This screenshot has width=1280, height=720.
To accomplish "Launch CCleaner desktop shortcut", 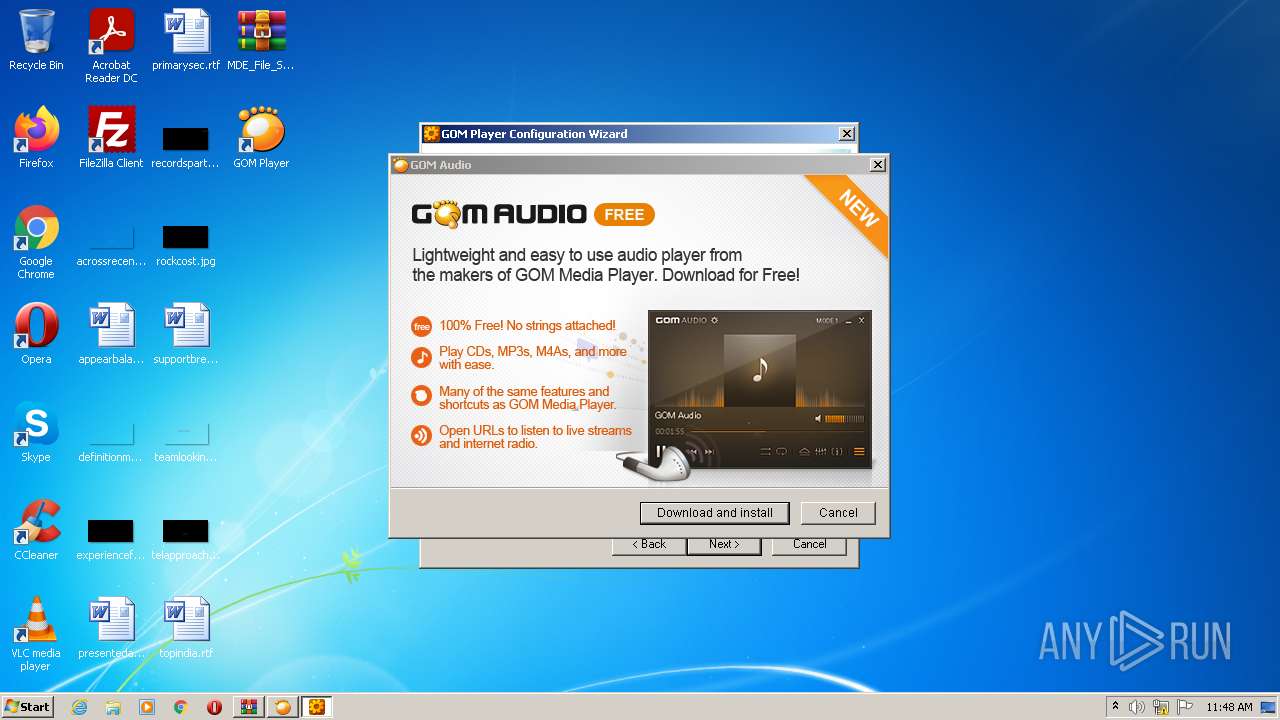I will pos(36,530).
